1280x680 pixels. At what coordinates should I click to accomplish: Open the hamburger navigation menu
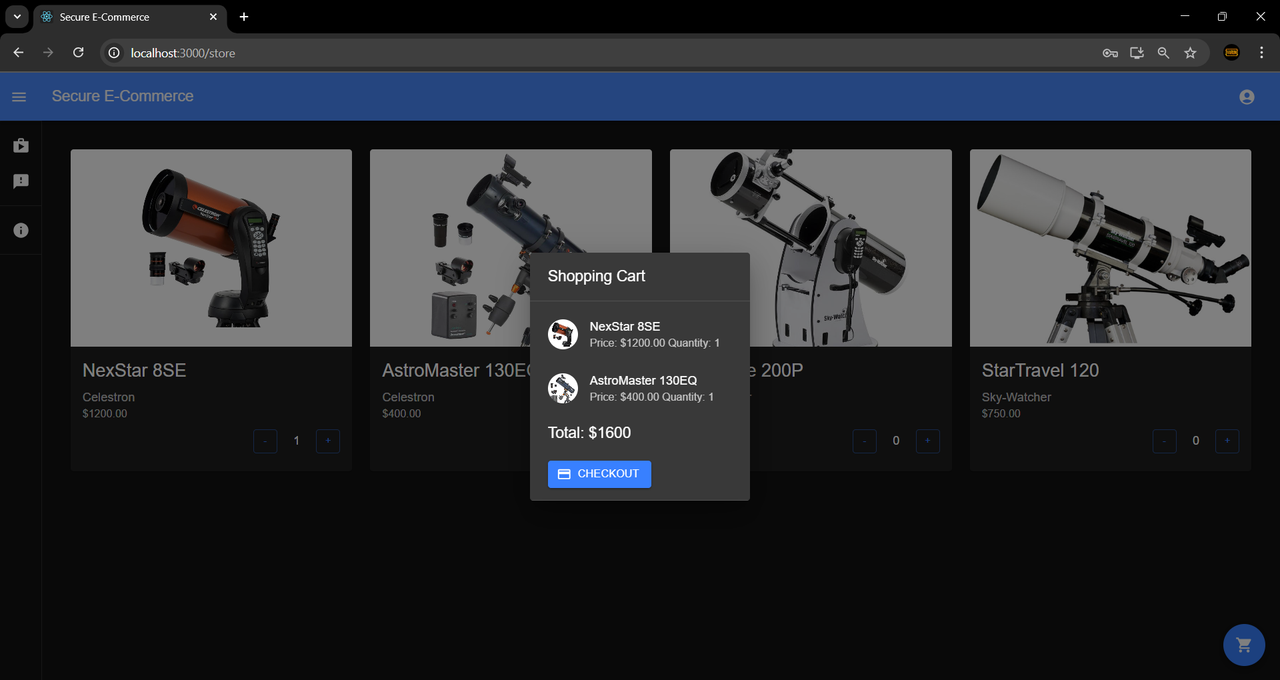[19, 97]
